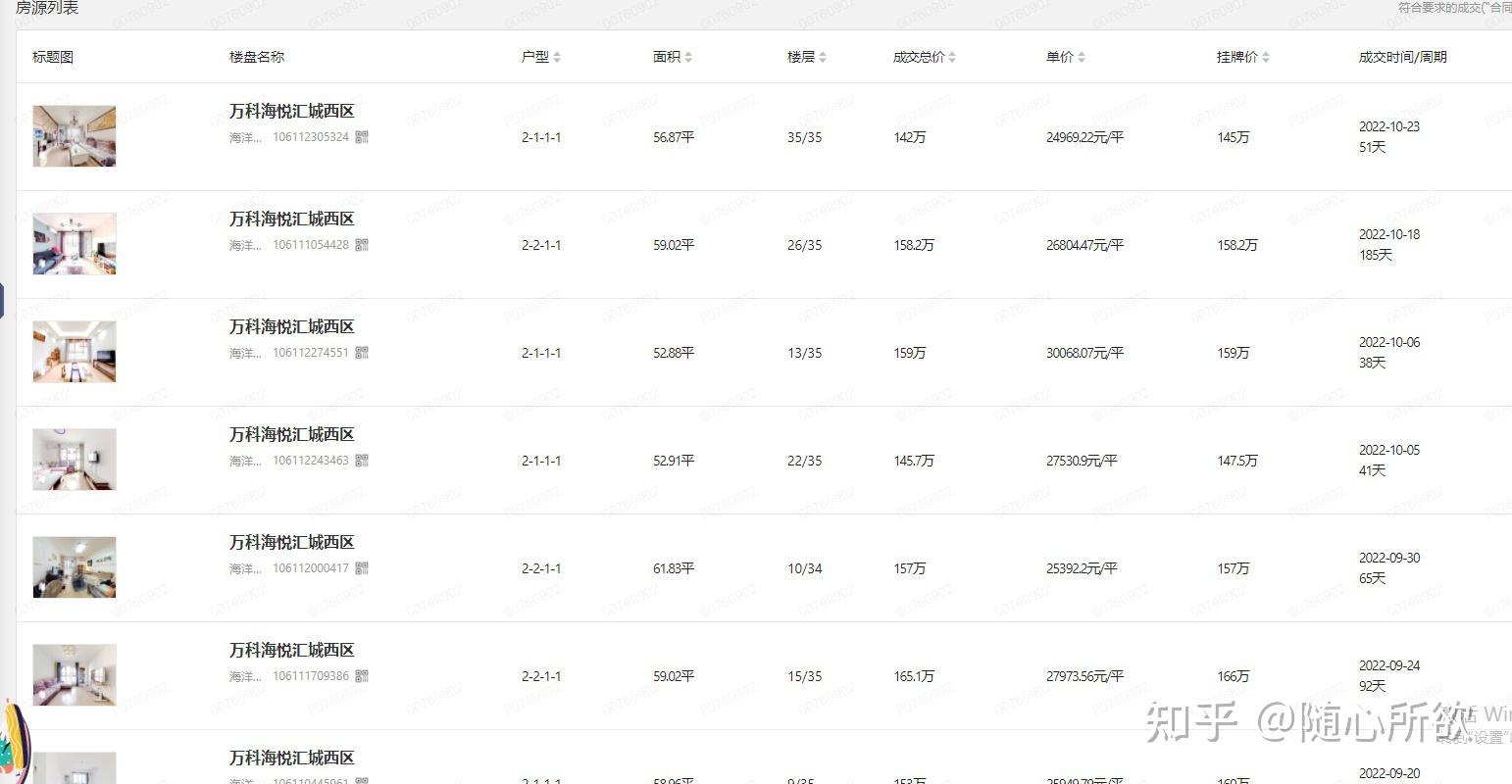Screen dimensions: 1512x784
Task: Open QR code icon beside listing 106111709386
Action: 362,676
